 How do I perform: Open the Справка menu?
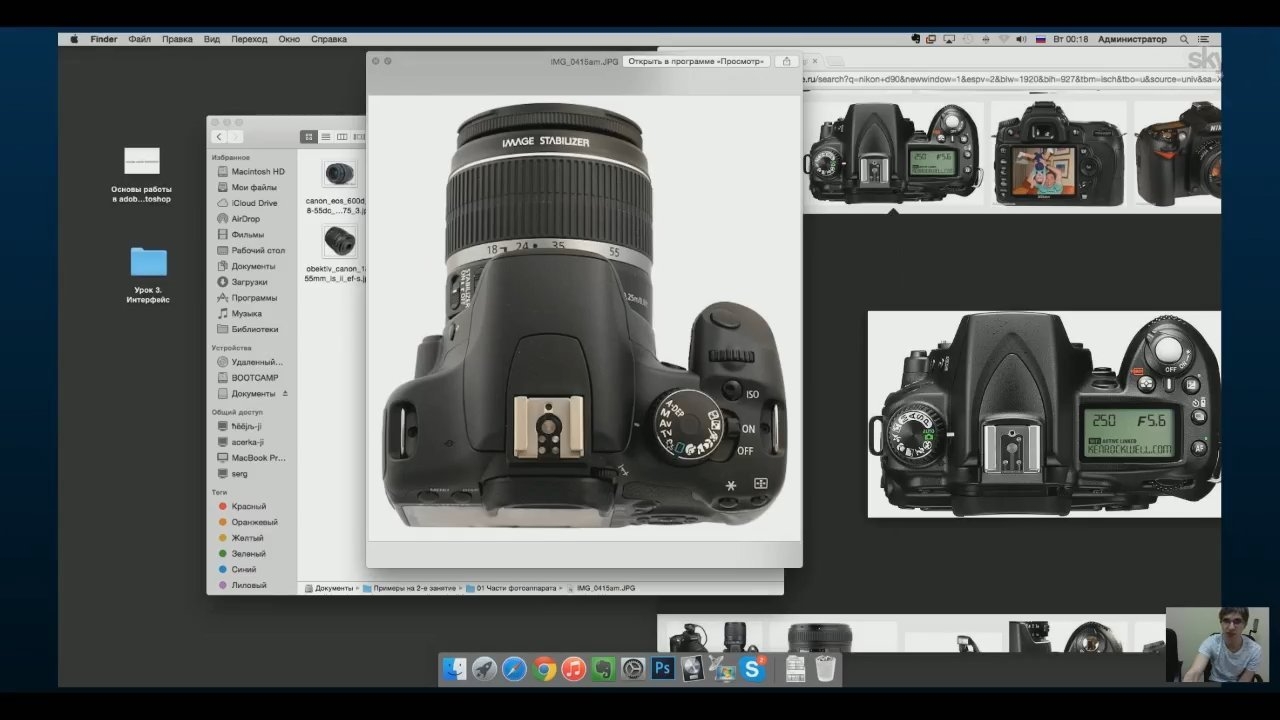point(329,39)
